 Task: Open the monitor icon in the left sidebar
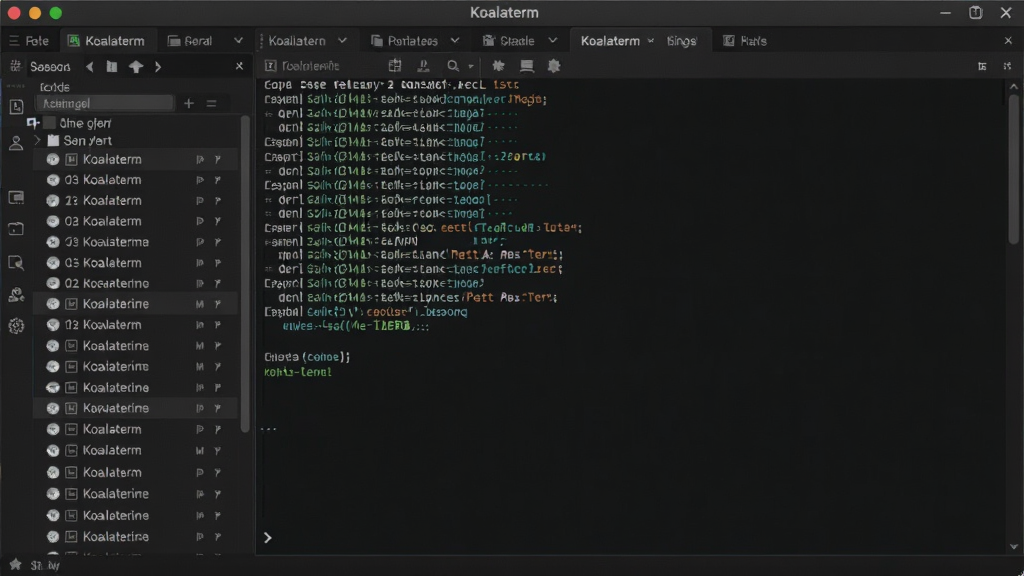[x=16, y=197]
